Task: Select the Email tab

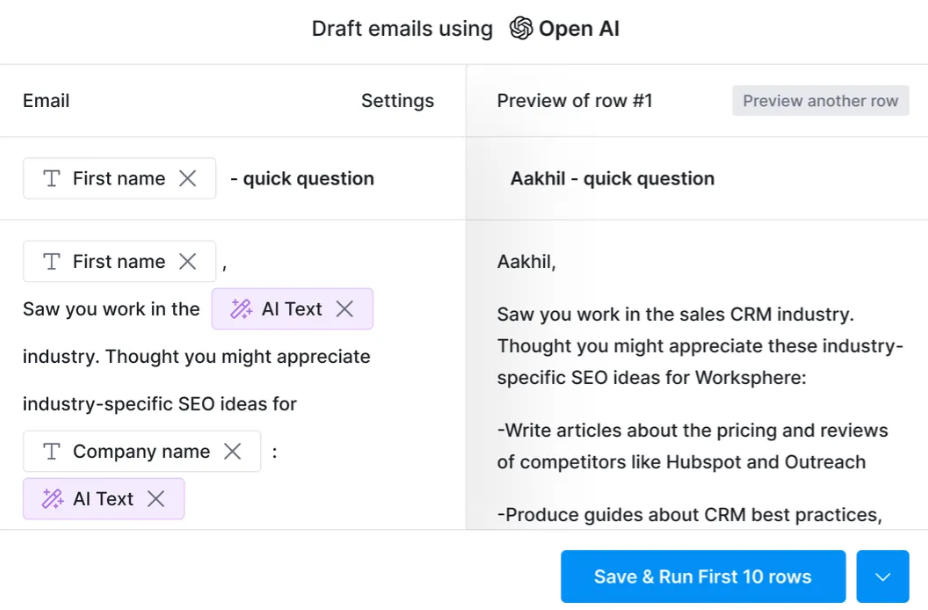Action: pos(46,101)
